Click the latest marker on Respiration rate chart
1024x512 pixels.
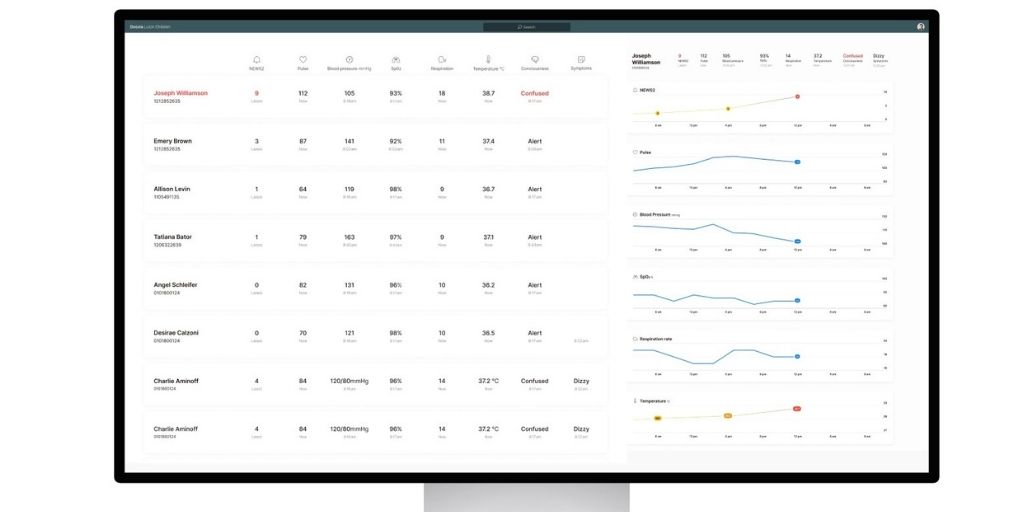point(797,356)
